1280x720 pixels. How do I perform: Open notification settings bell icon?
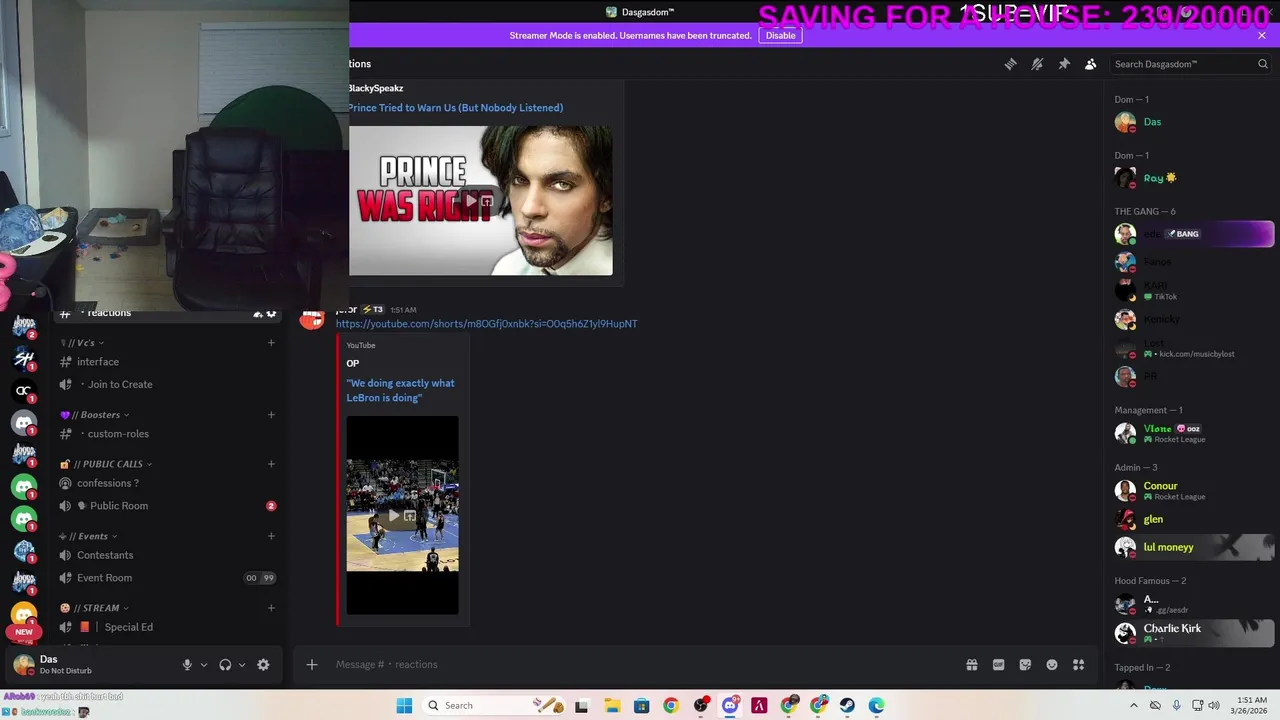pos(1037,64)
